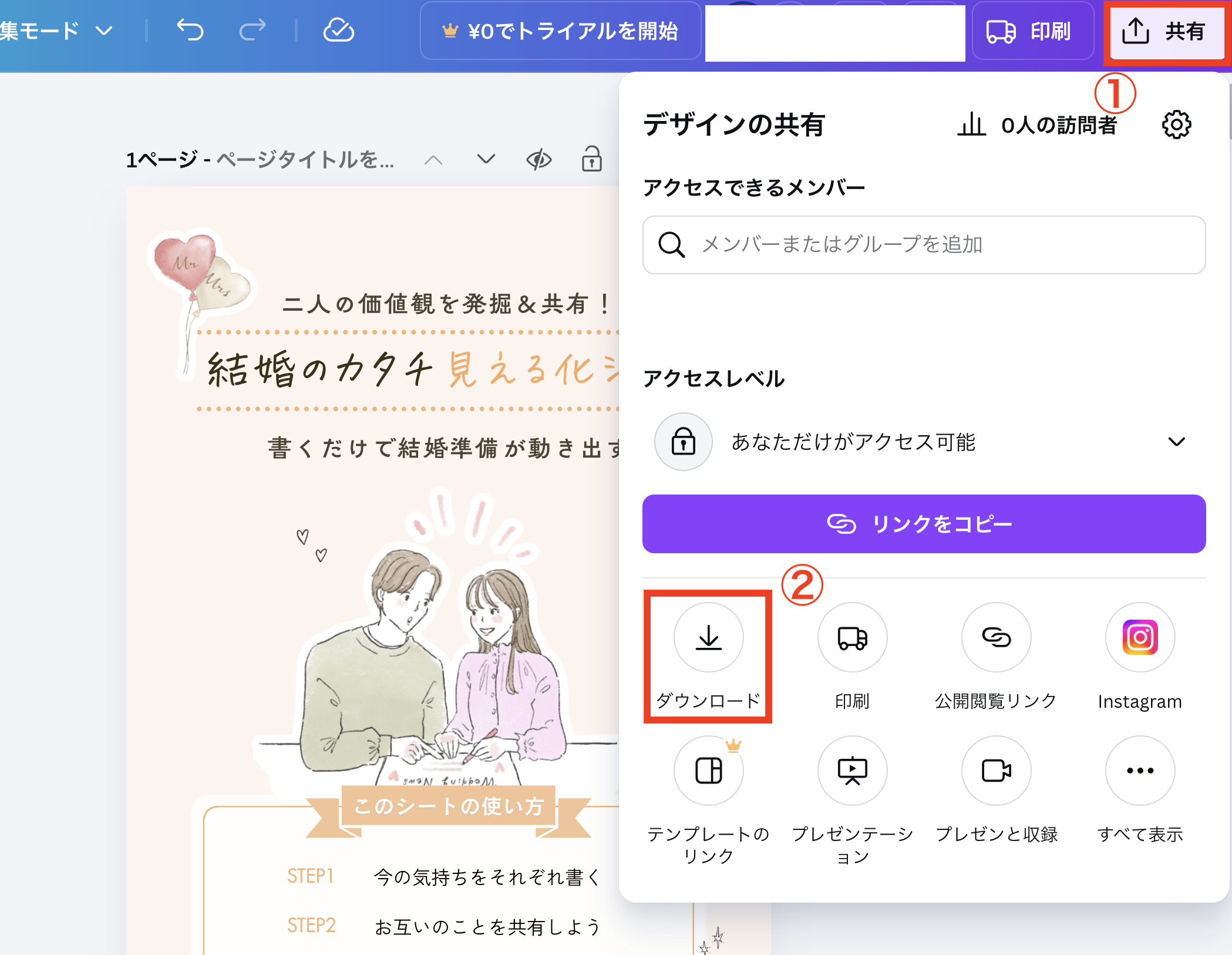Image resolution: width=1232 pixels, height=955 pixels.
Task: Toggle page visibility eye icon
Action: pyautogui.click(x=538, y=159)
